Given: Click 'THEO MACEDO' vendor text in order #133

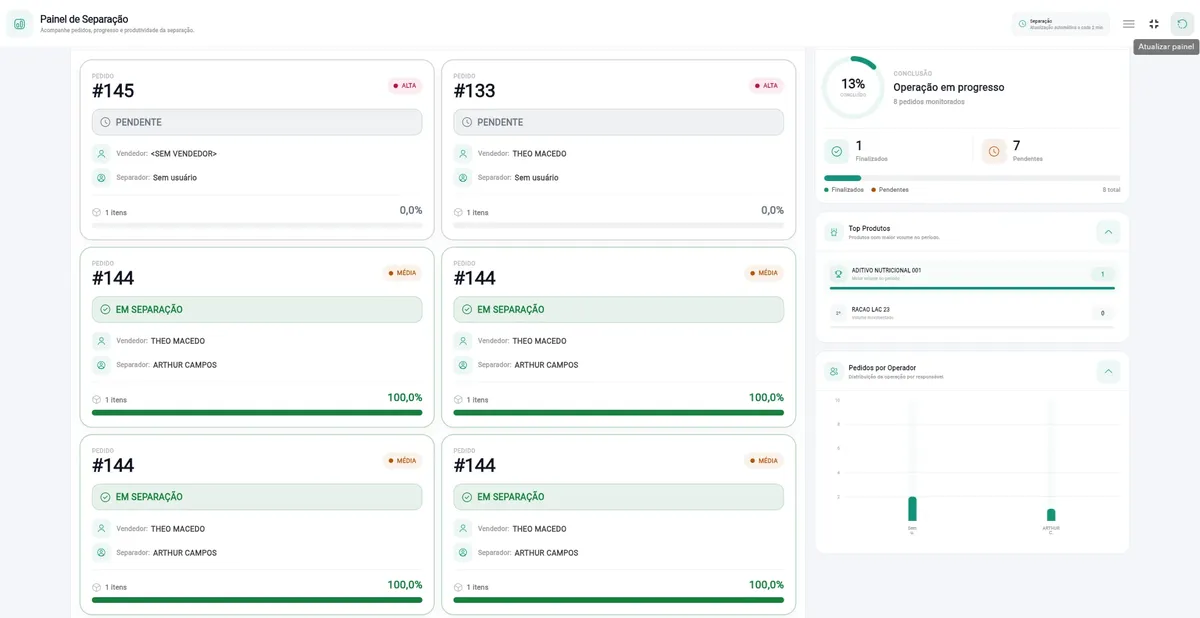Looking at the screenshot, I should pyautogui.click(x=539, y=154).
